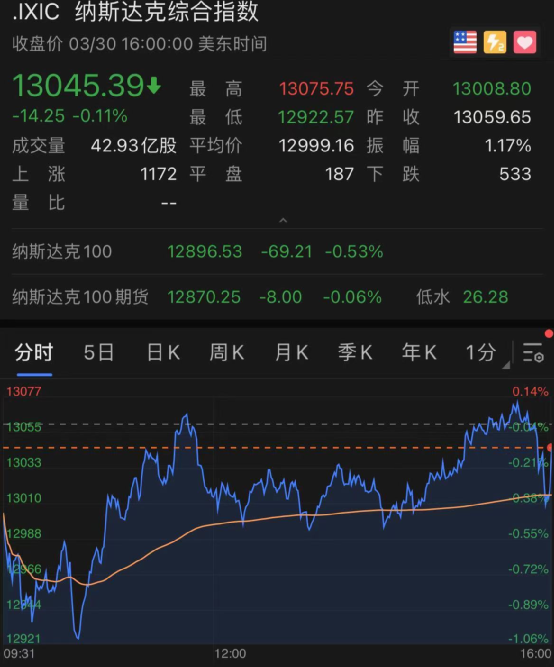Select the 分时 tab
Image resolution: width=554 pixels, height=667 pixels.
[x=34, y=353]
